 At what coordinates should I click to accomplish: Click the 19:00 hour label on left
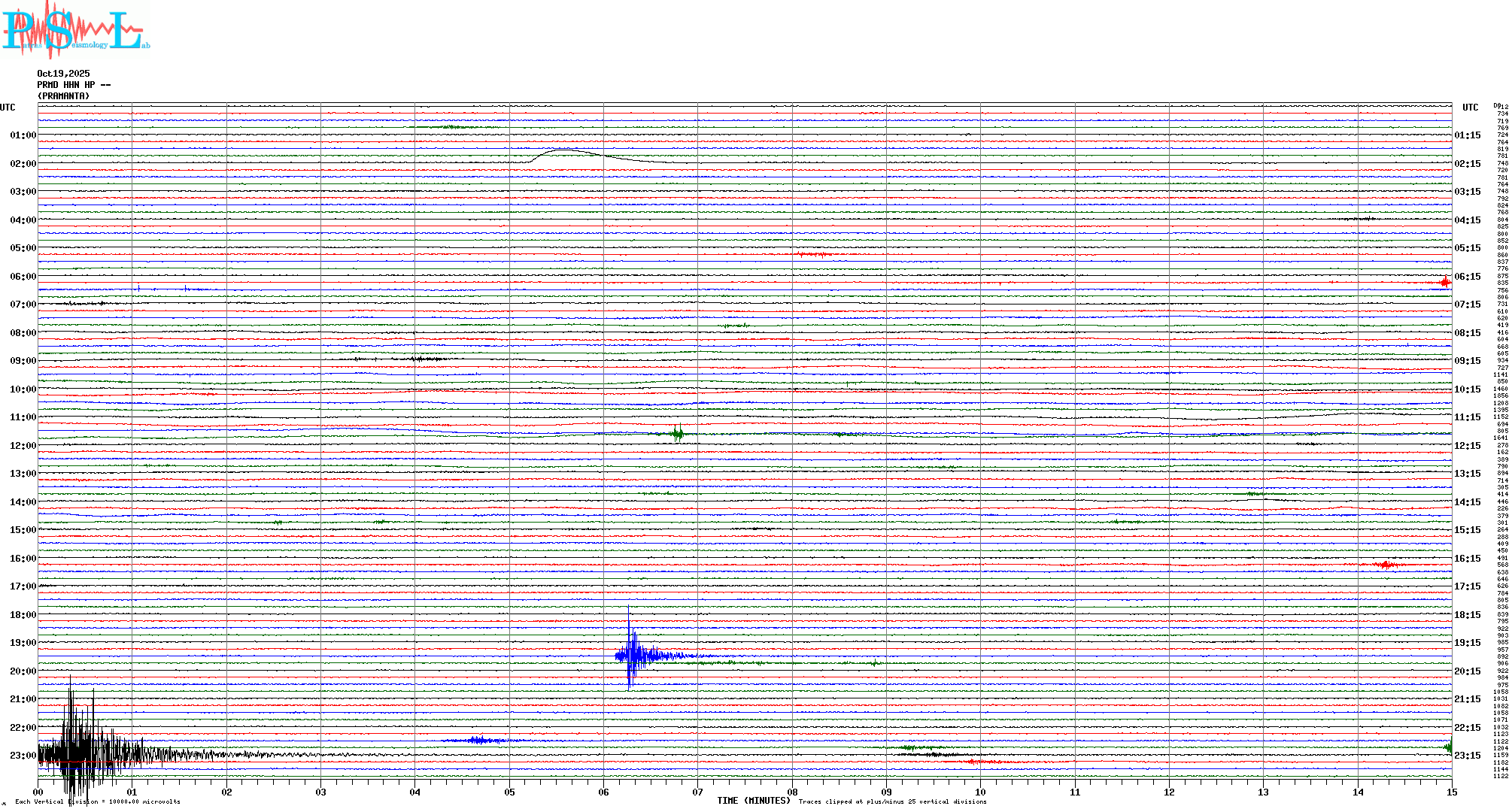tap(23, 643)
